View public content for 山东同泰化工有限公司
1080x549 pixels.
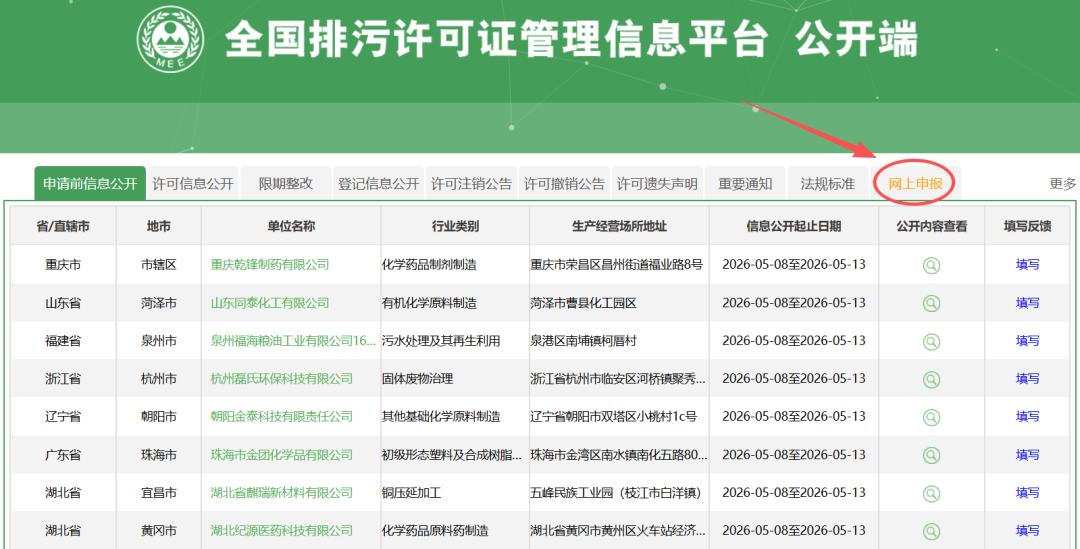[x=931, y=303]
